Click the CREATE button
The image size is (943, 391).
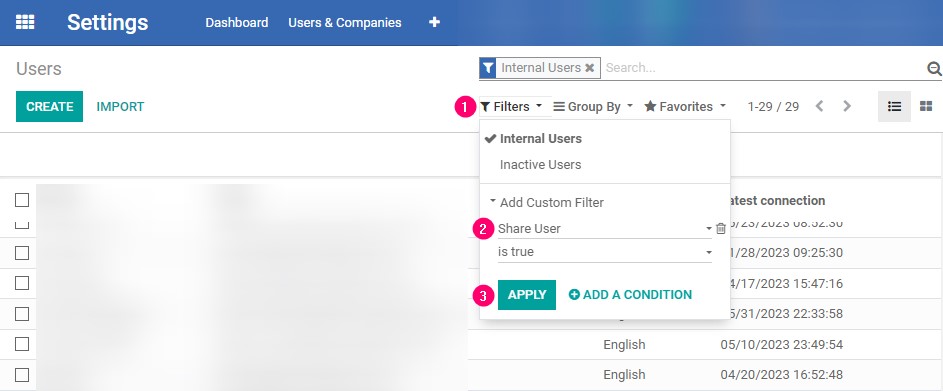pyautogui.click(x=49, y=106)
